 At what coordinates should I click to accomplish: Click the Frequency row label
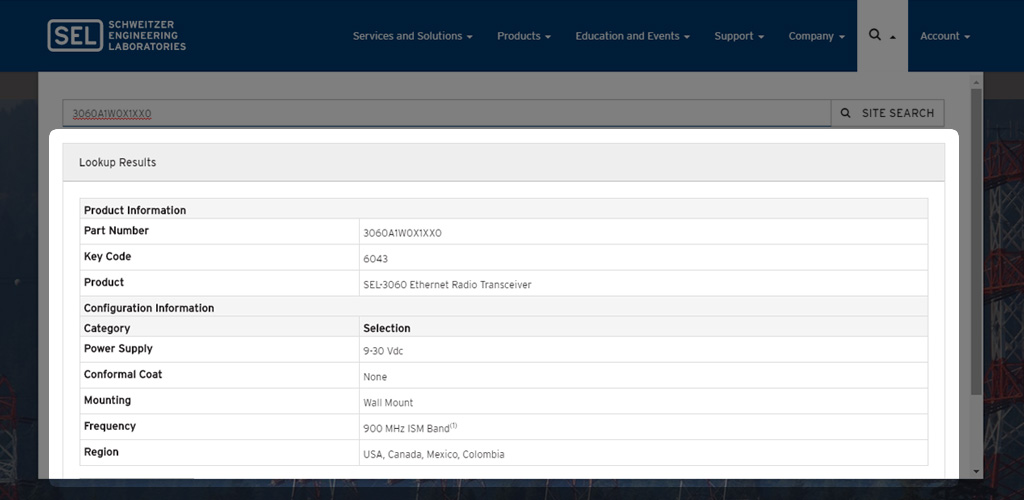[x=110, y=426]
